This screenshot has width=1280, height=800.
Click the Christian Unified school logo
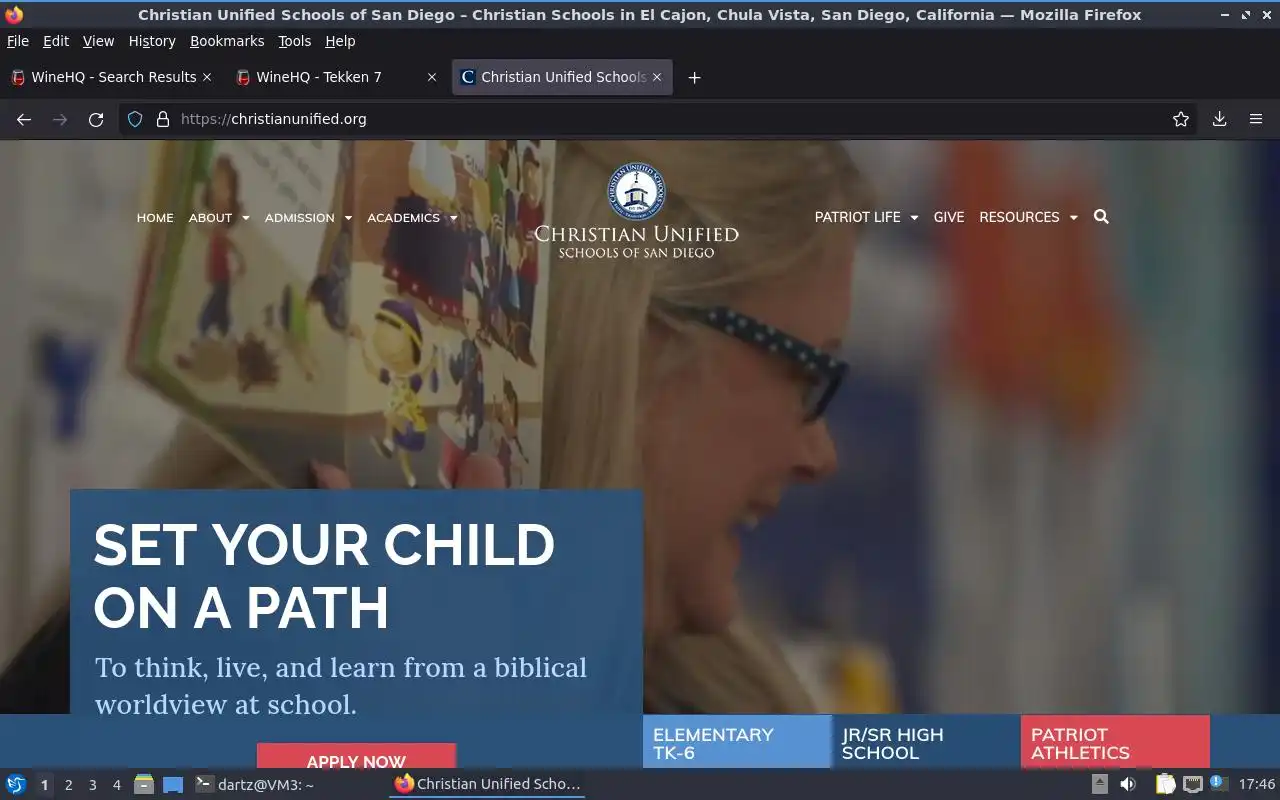click(636, 211)
